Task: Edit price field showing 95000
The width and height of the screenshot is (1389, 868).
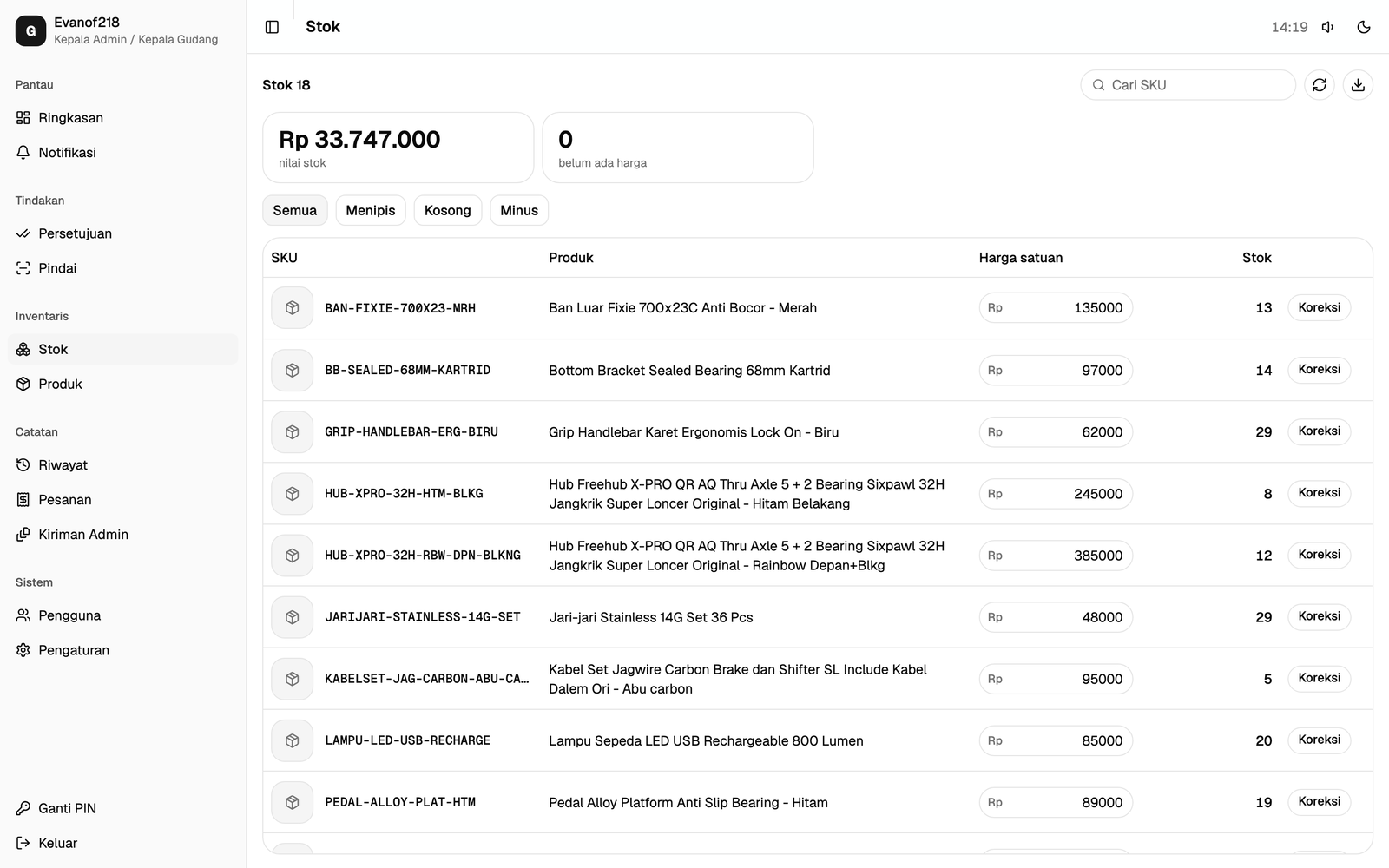Action: tap(1056, 679)
